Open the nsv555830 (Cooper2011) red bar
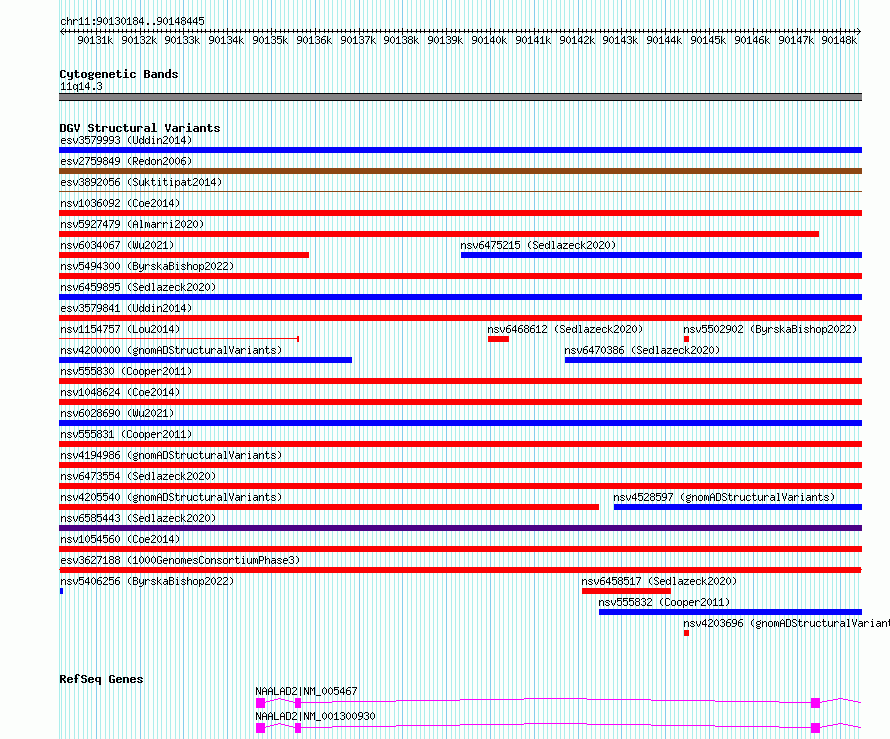The image size is (890, 739). click(x=460, y=381)
